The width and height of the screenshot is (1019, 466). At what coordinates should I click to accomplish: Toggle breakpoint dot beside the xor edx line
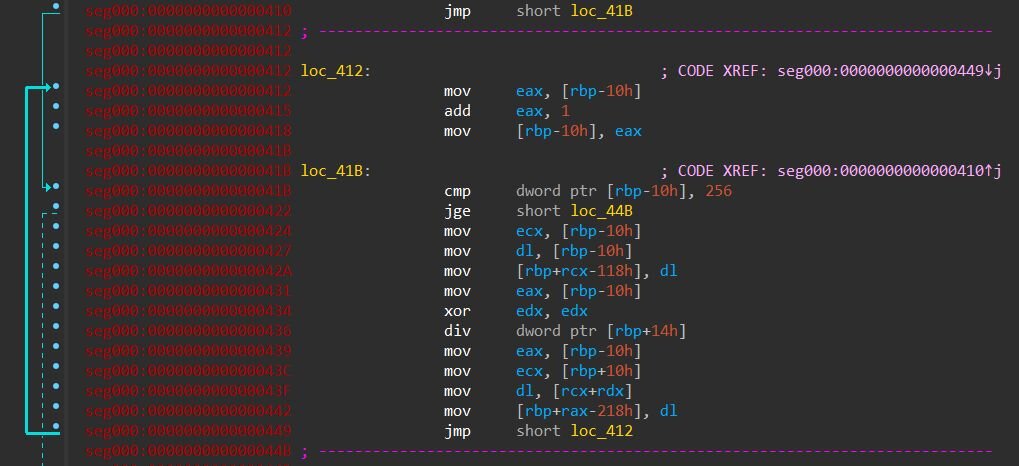(56, 311)
